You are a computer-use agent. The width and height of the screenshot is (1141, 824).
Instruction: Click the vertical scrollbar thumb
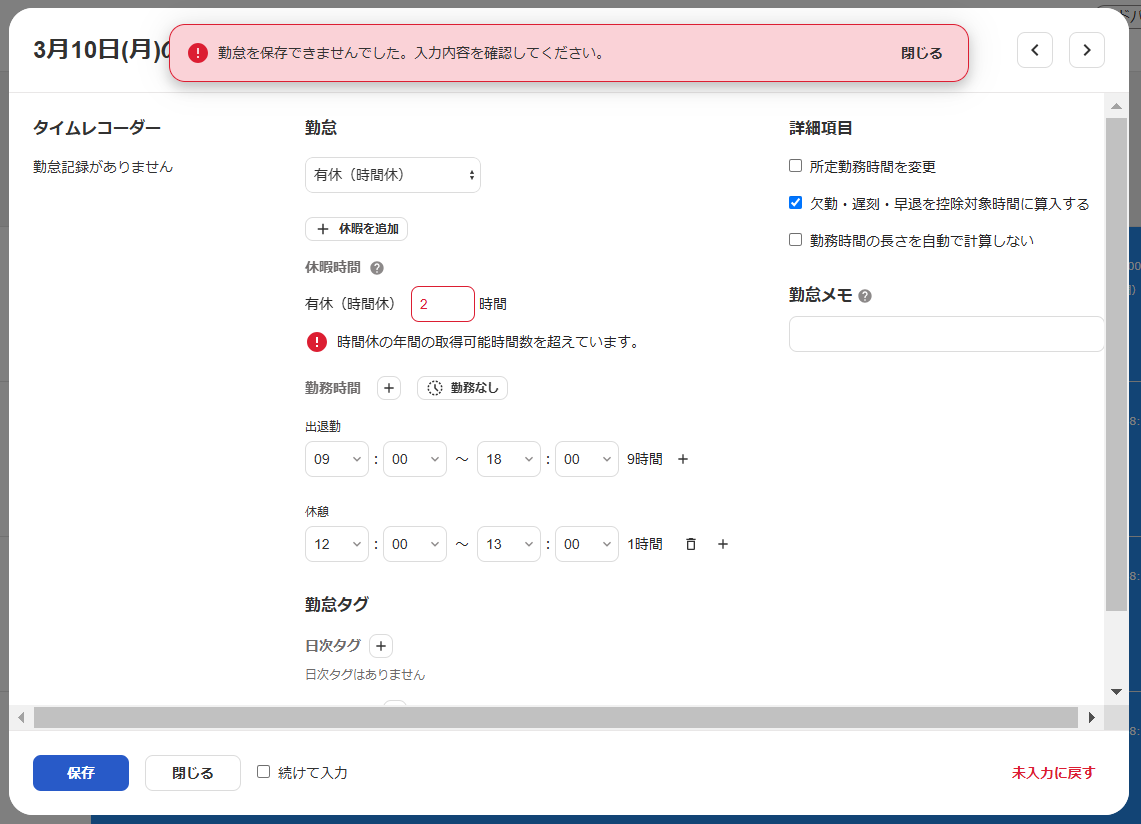coord(1116,364)
